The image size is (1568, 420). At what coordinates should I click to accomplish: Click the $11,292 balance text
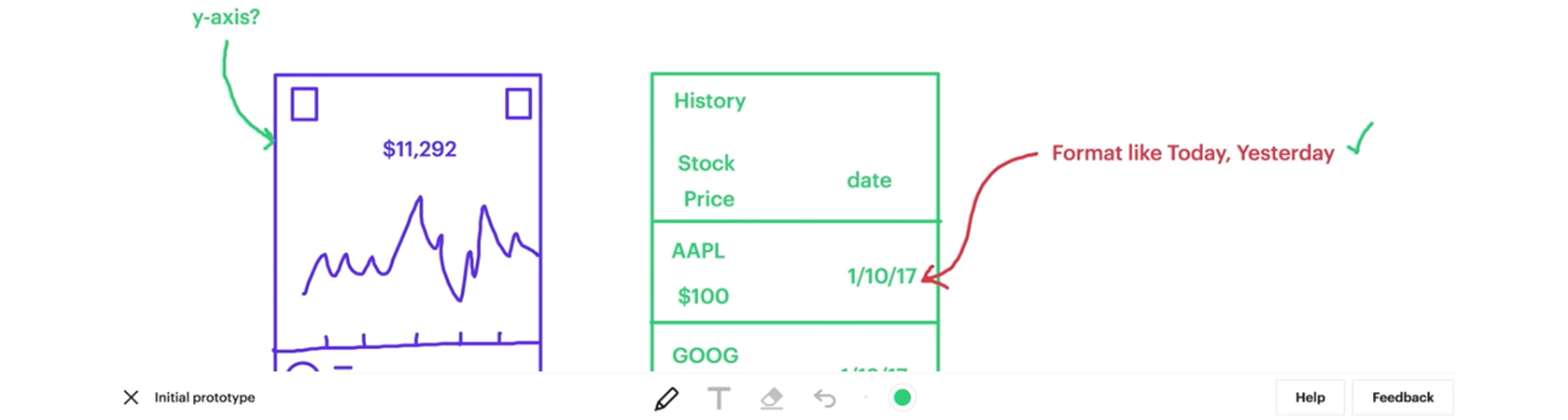pos(419,149)
